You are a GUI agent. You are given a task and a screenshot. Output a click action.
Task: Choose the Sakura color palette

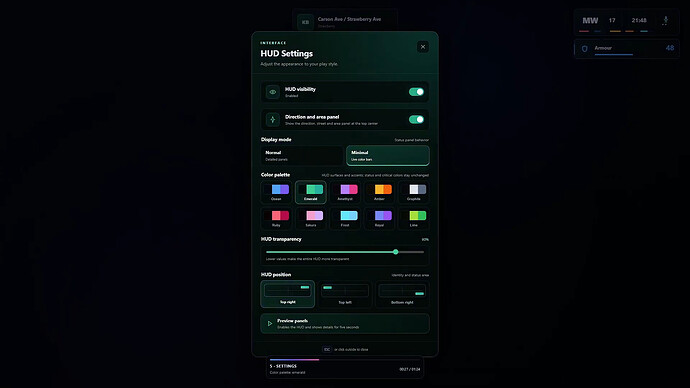coord(310,218)
